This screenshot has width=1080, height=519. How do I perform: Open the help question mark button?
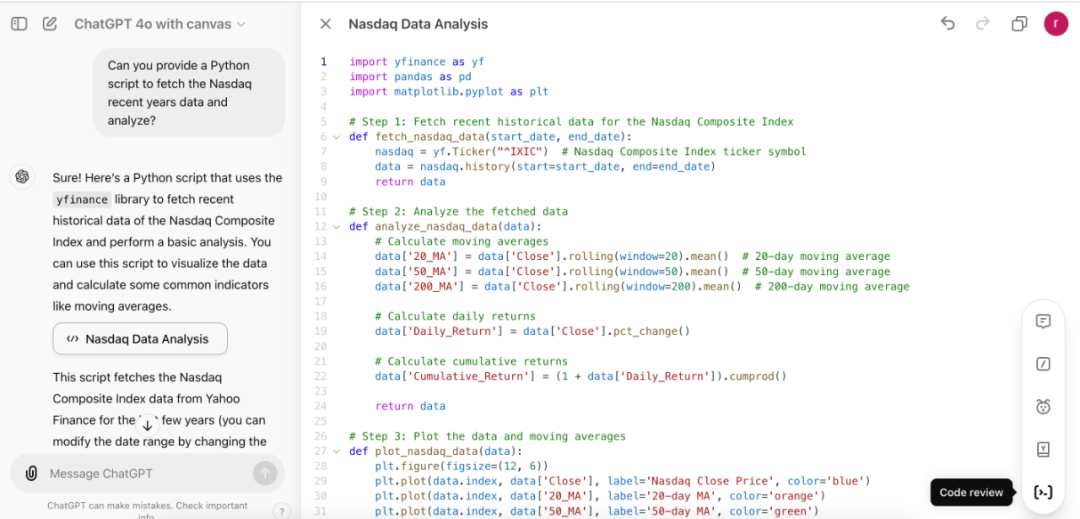point(282,511)
